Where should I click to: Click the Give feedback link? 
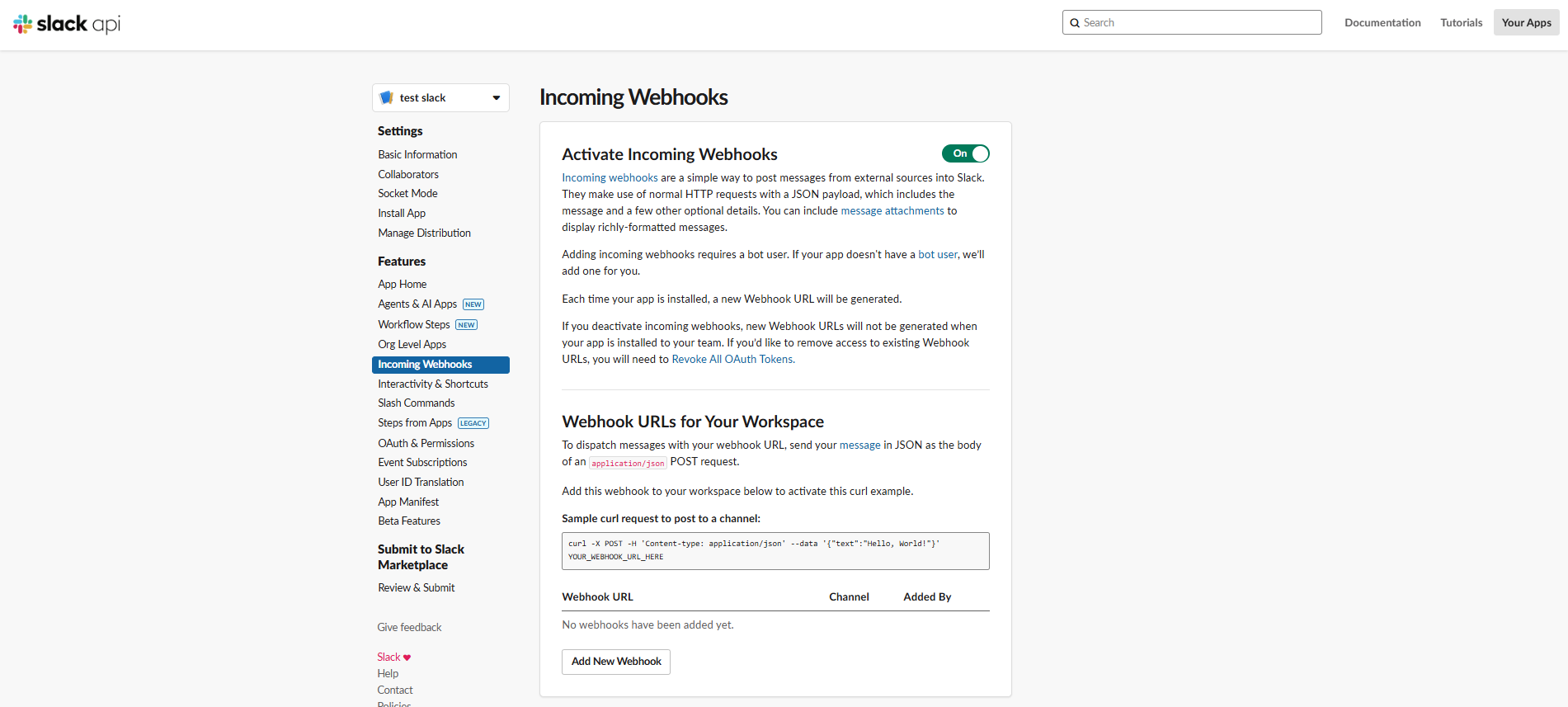[409, 627]
